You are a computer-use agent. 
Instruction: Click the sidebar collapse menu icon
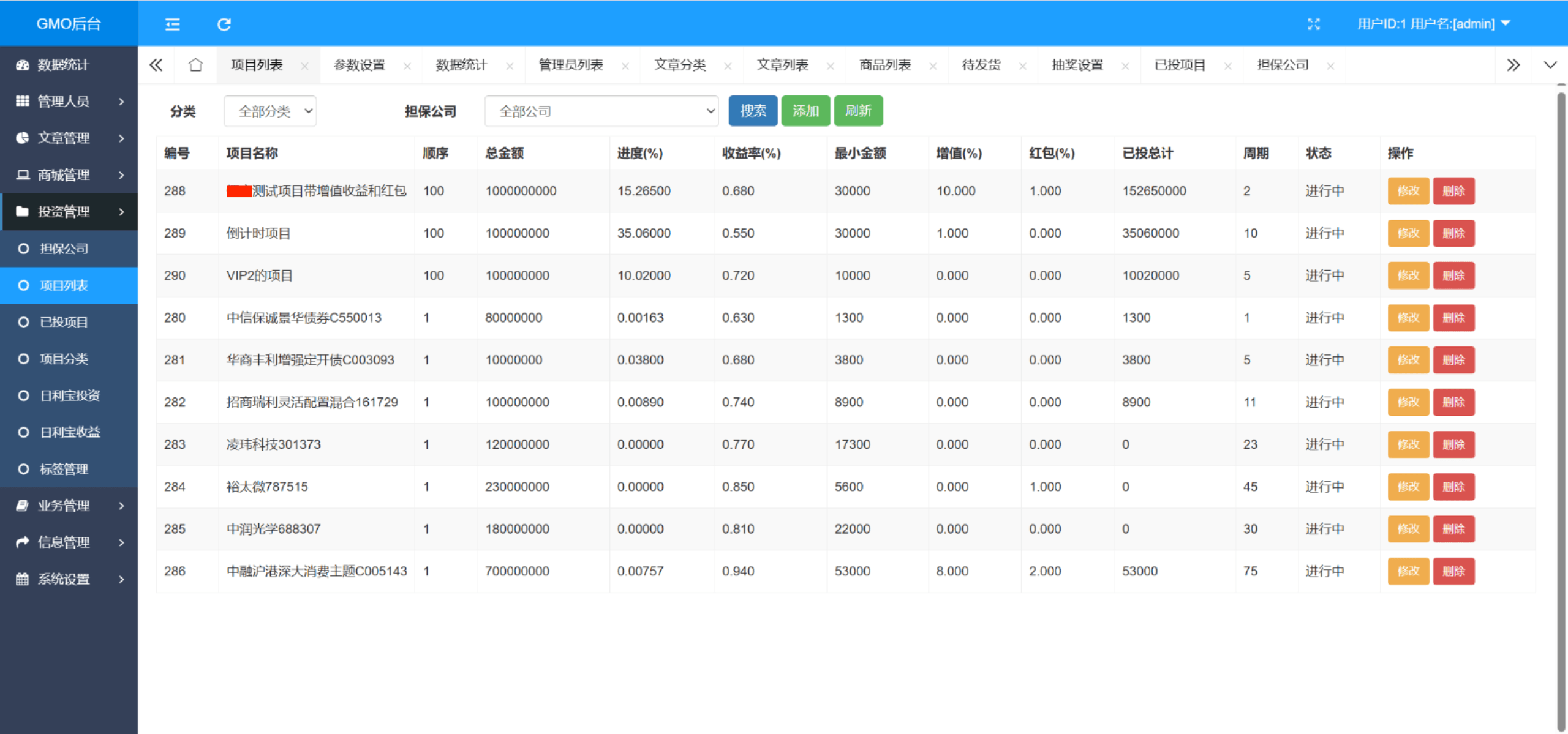173,24
